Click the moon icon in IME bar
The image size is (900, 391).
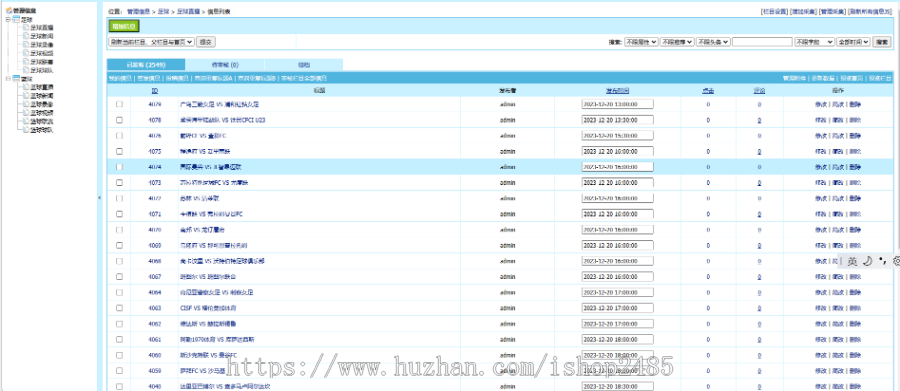(x=868, y=261)
